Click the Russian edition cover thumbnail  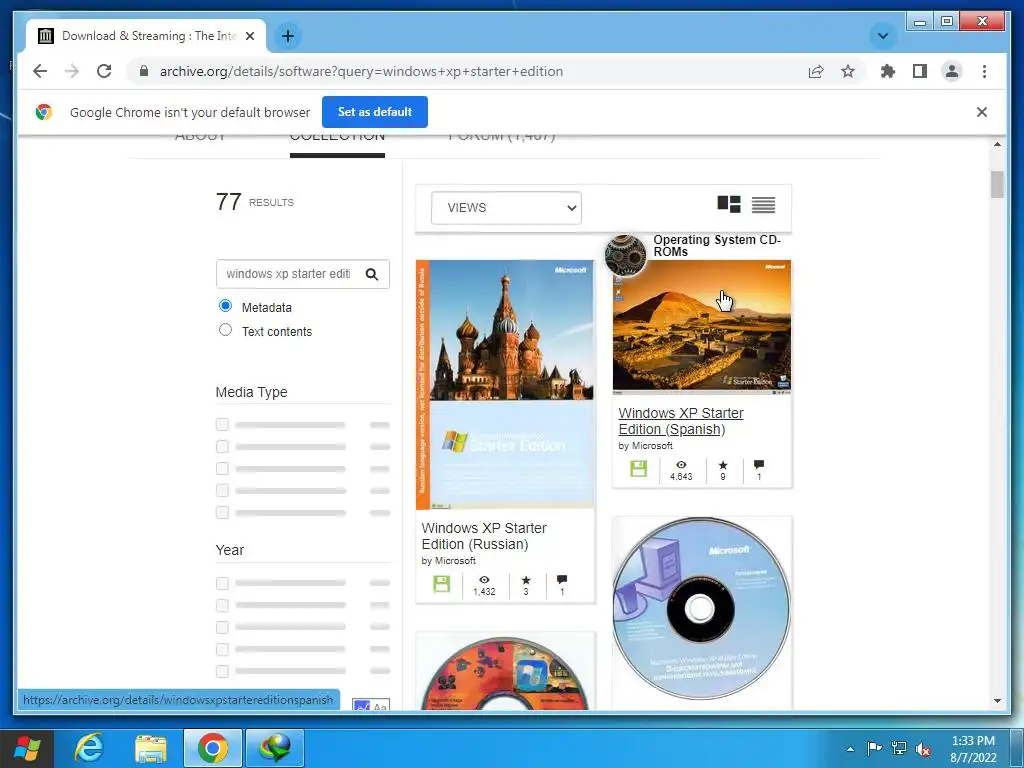[505, 385]
